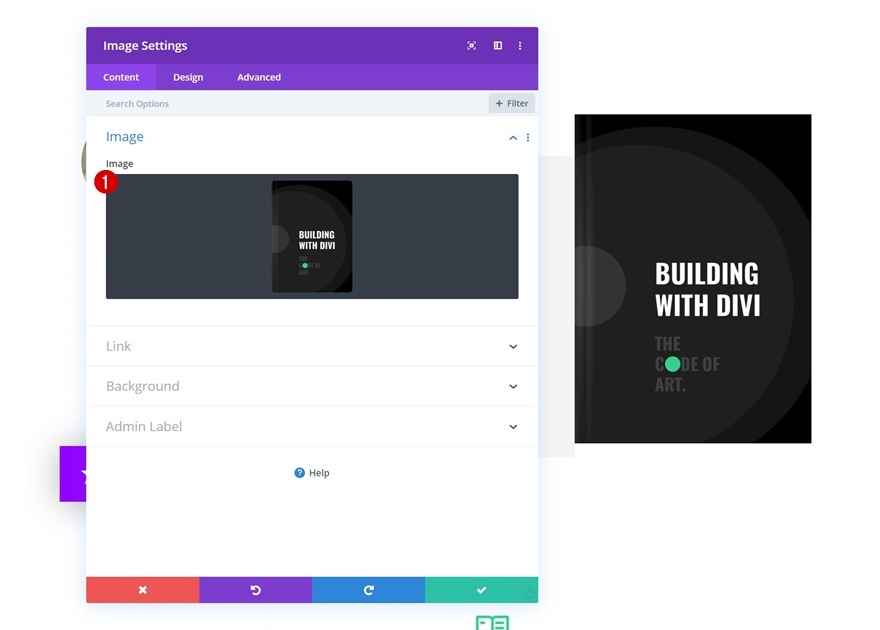Click the expand modal fullscreen icon

point(471,45)
